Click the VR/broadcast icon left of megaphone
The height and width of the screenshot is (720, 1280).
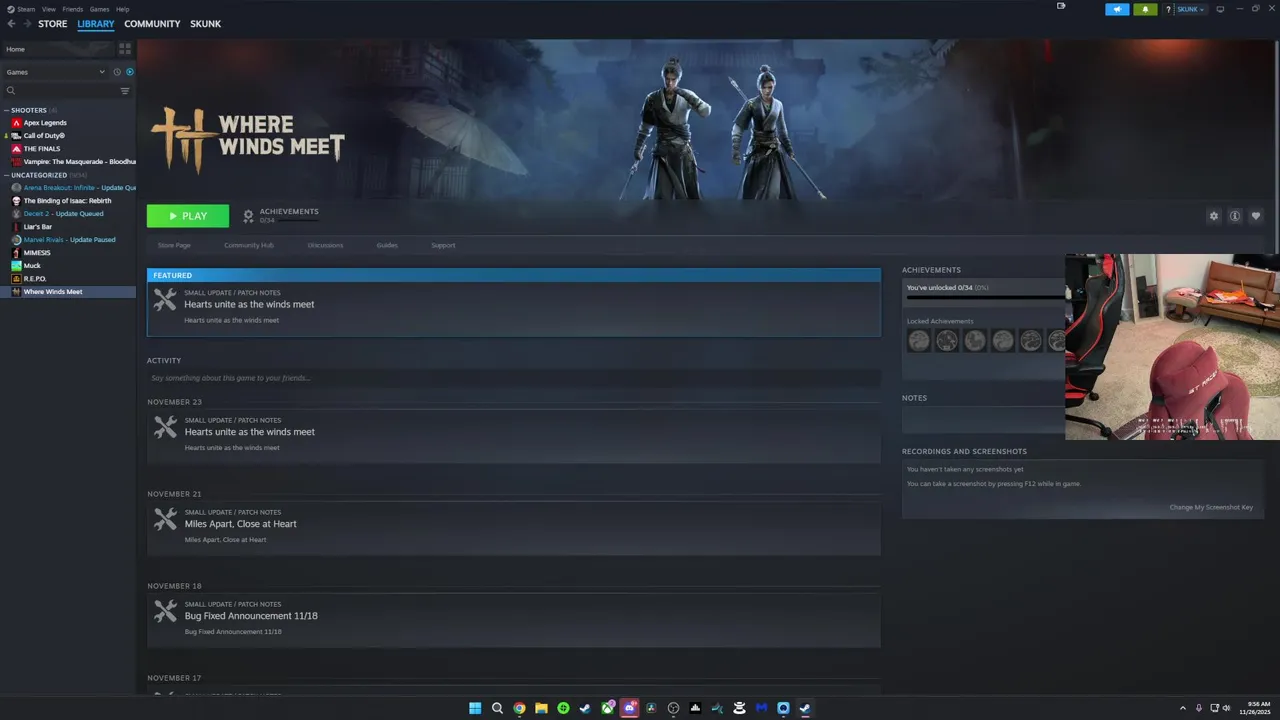1061,6
